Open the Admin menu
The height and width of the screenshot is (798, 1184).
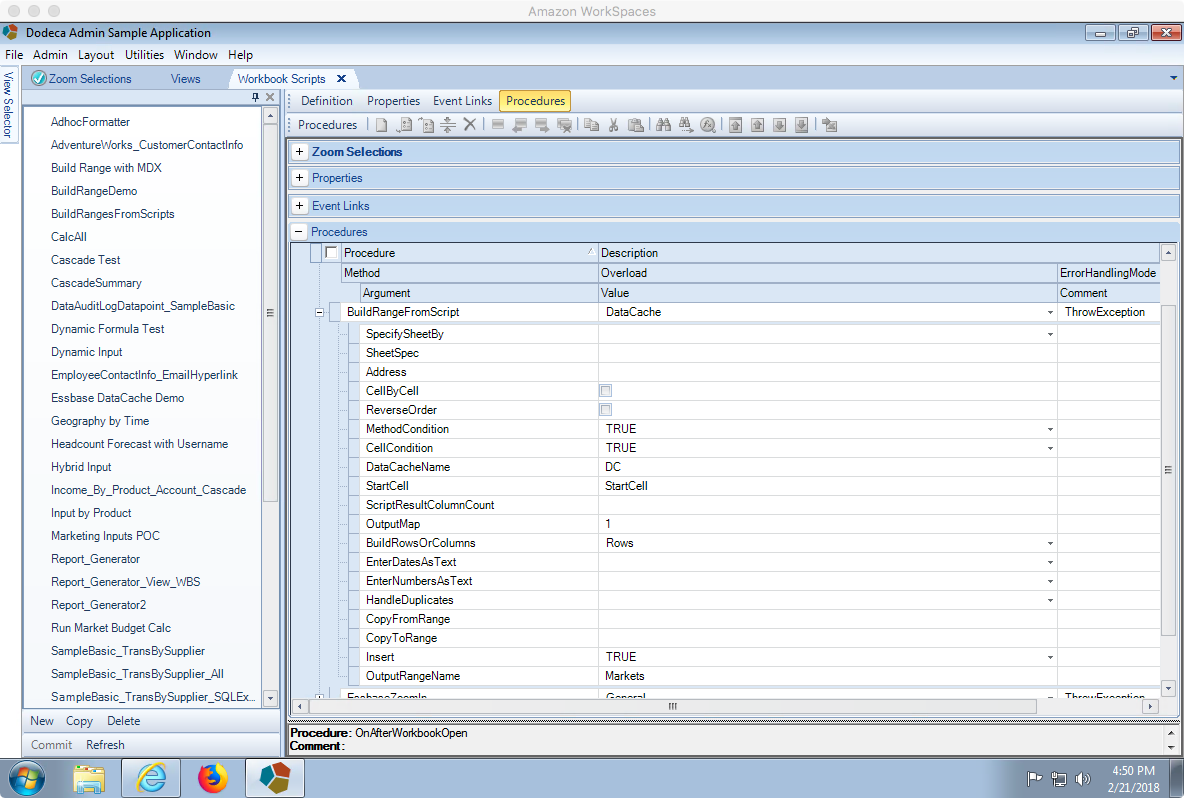[x=50, y=55]
